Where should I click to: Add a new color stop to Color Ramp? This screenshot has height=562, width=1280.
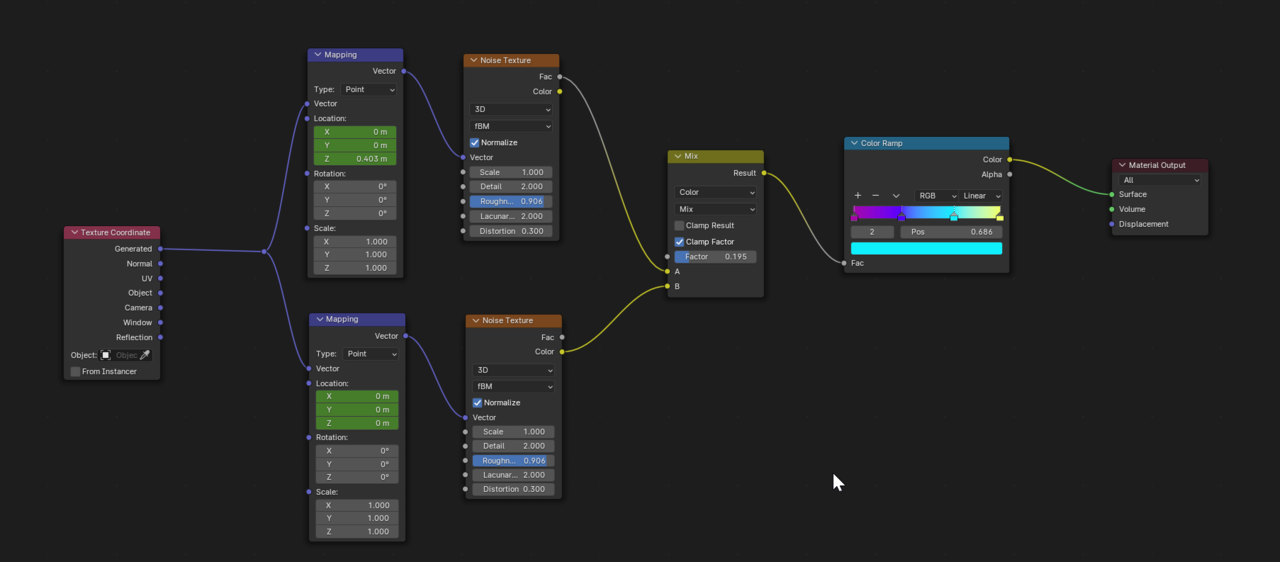click(857, 196)
